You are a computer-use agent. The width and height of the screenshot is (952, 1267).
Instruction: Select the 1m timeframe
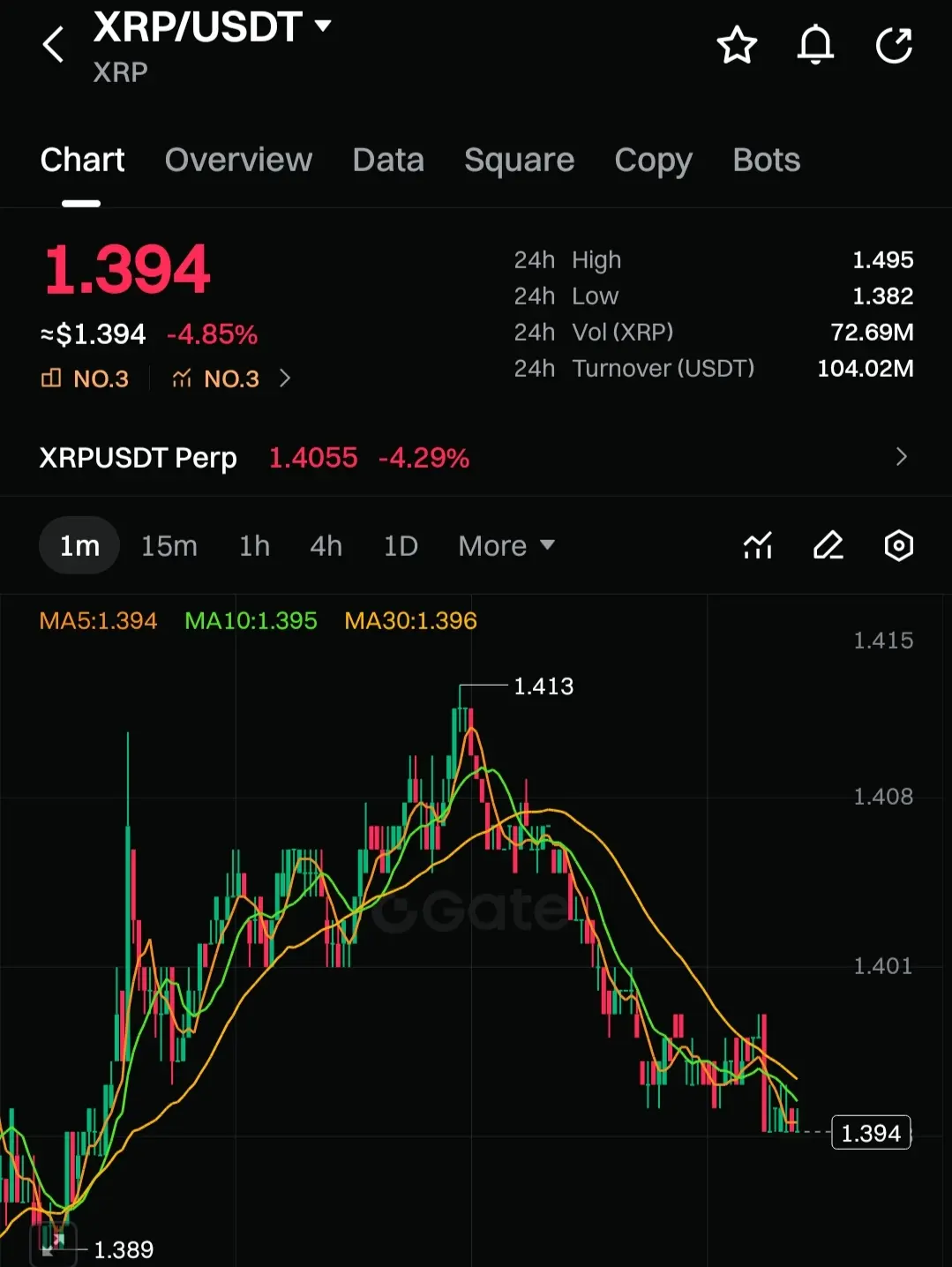pos(79,545)
